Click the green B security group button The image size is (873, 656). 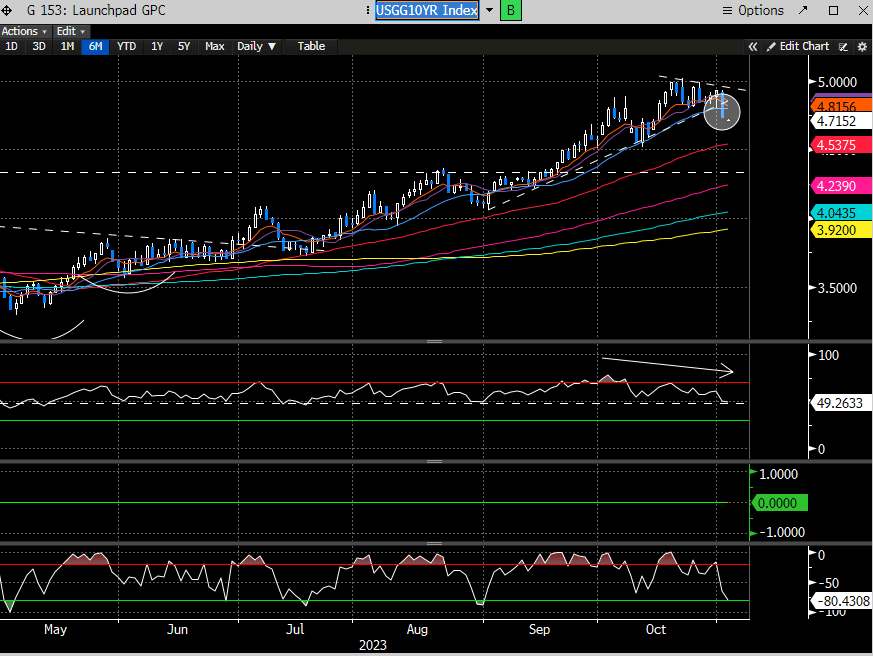coord(511,10)
